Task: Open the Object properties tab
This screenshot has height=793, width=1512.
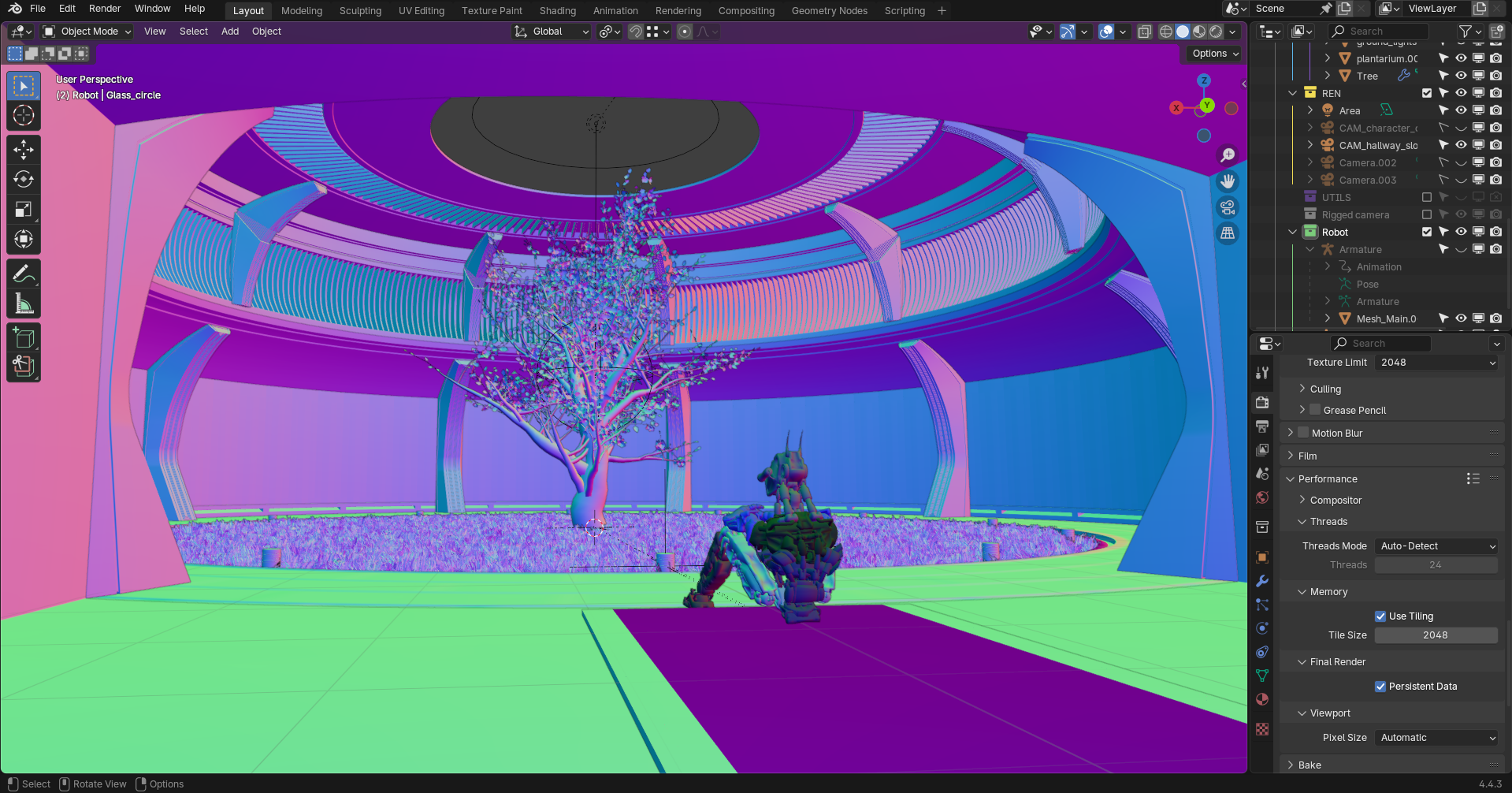Action: tap(1262, 557)
